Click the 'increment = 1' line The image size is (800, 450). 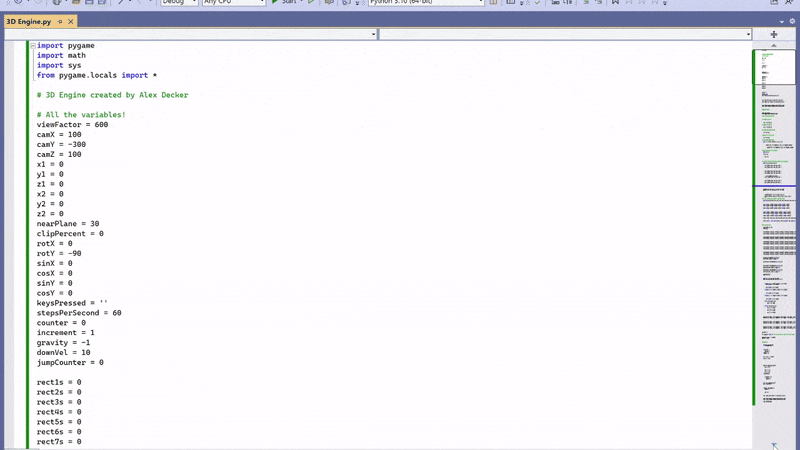(65, 333)
